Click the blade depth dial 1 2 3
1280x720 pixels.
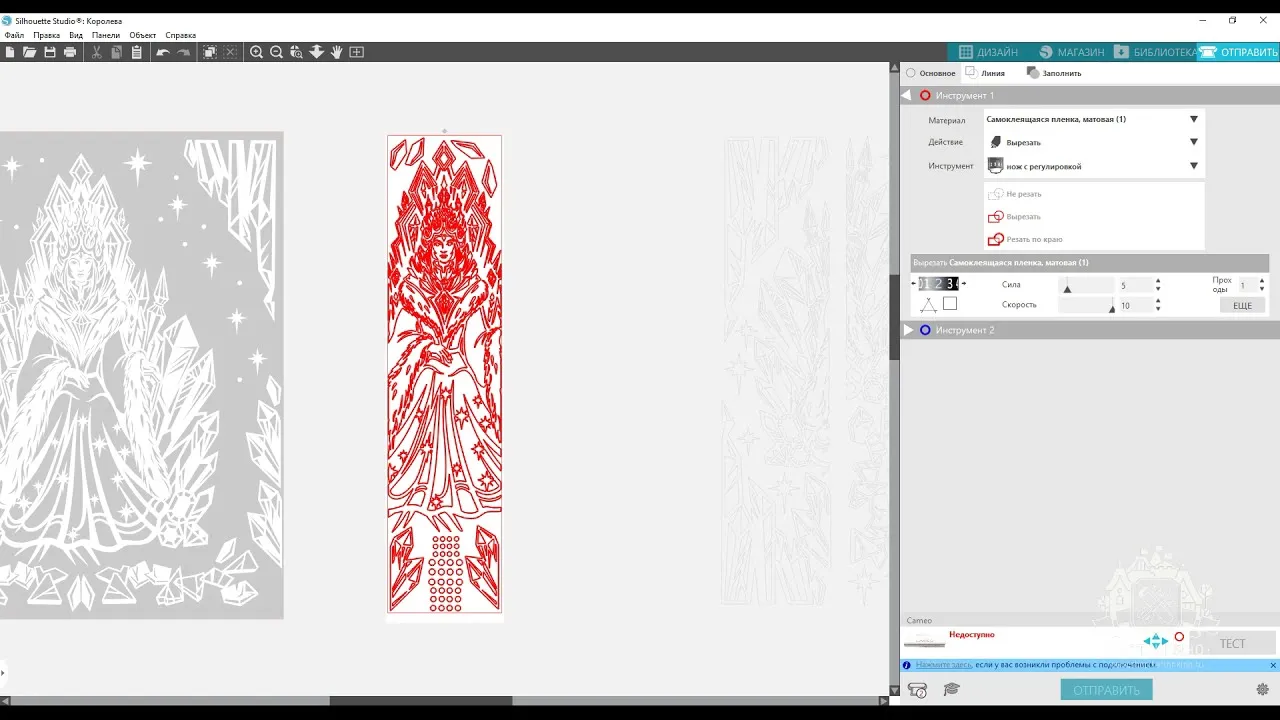[939, 284]
